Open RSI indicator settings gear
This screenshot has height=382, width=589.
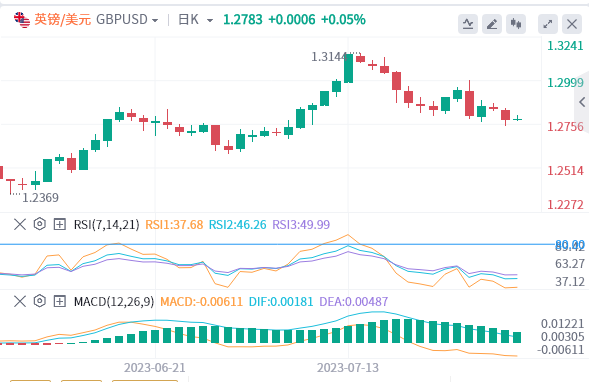(x=39, y=224)
